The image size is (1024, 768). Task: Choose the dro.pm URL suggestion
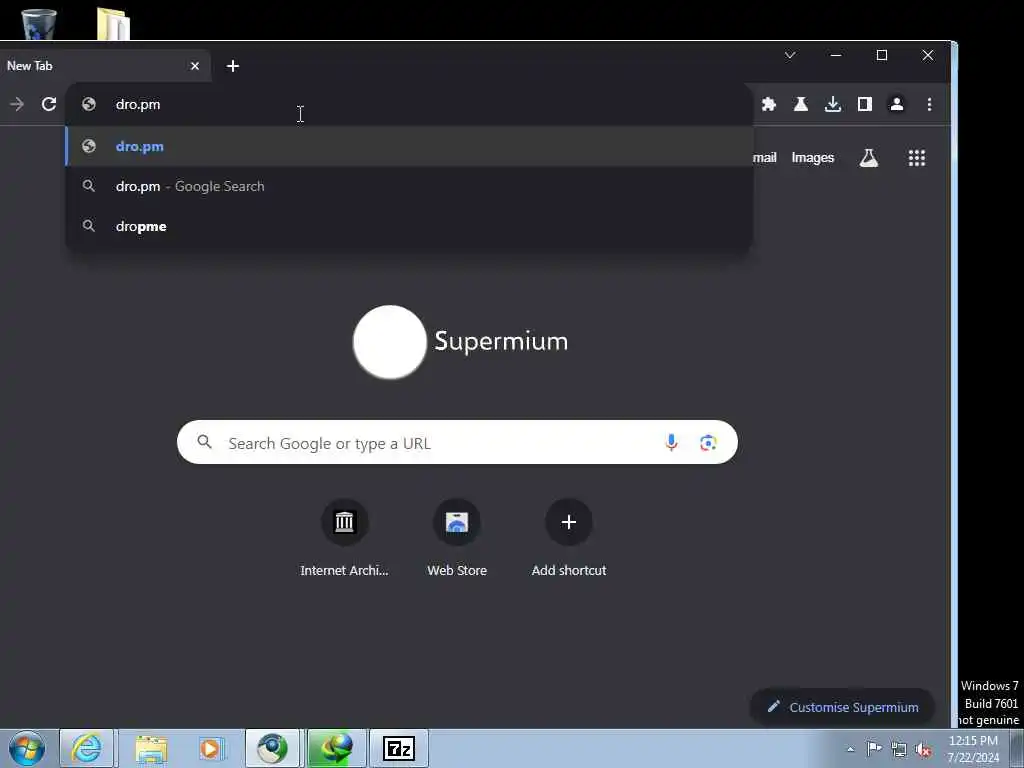tap(409, 146)
